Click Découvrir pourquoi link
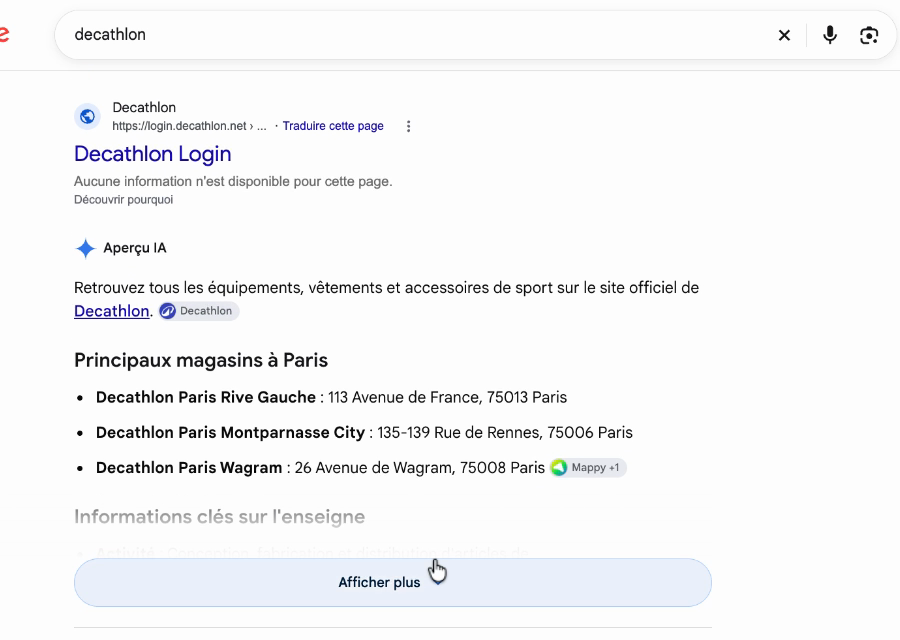900x640 pixels. click(123, 200)
